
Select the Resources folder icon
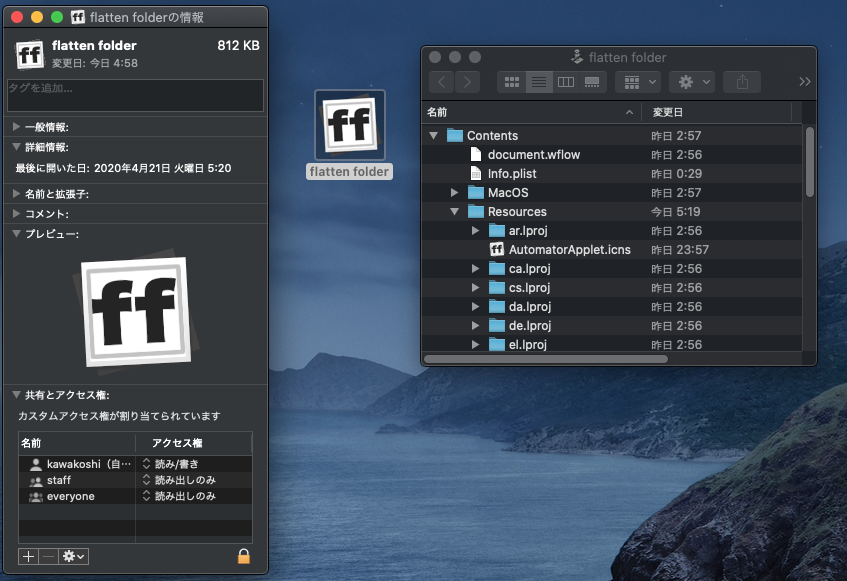tap(476, 211)
